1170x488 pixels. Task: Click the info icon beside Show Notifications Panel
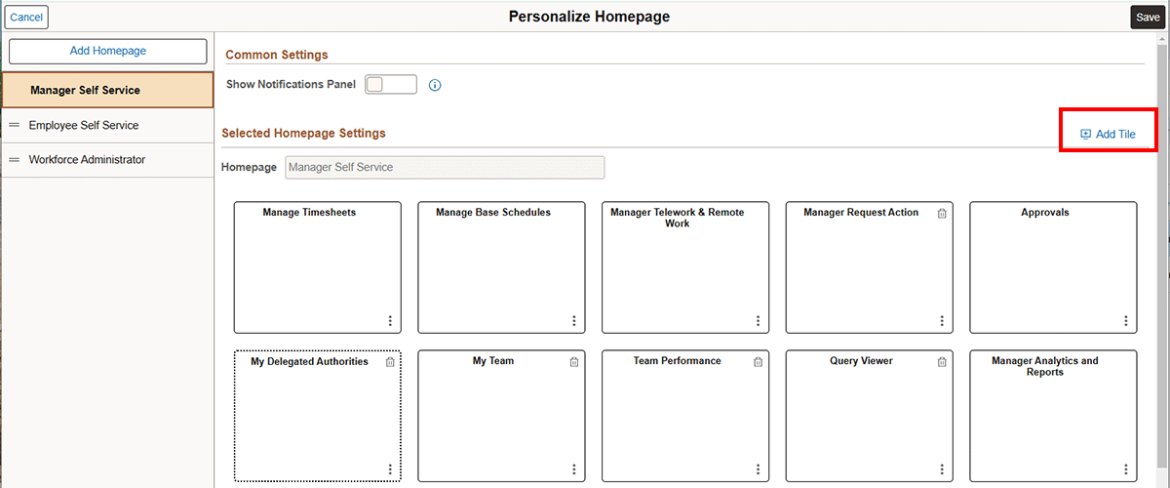coord(435,85)
